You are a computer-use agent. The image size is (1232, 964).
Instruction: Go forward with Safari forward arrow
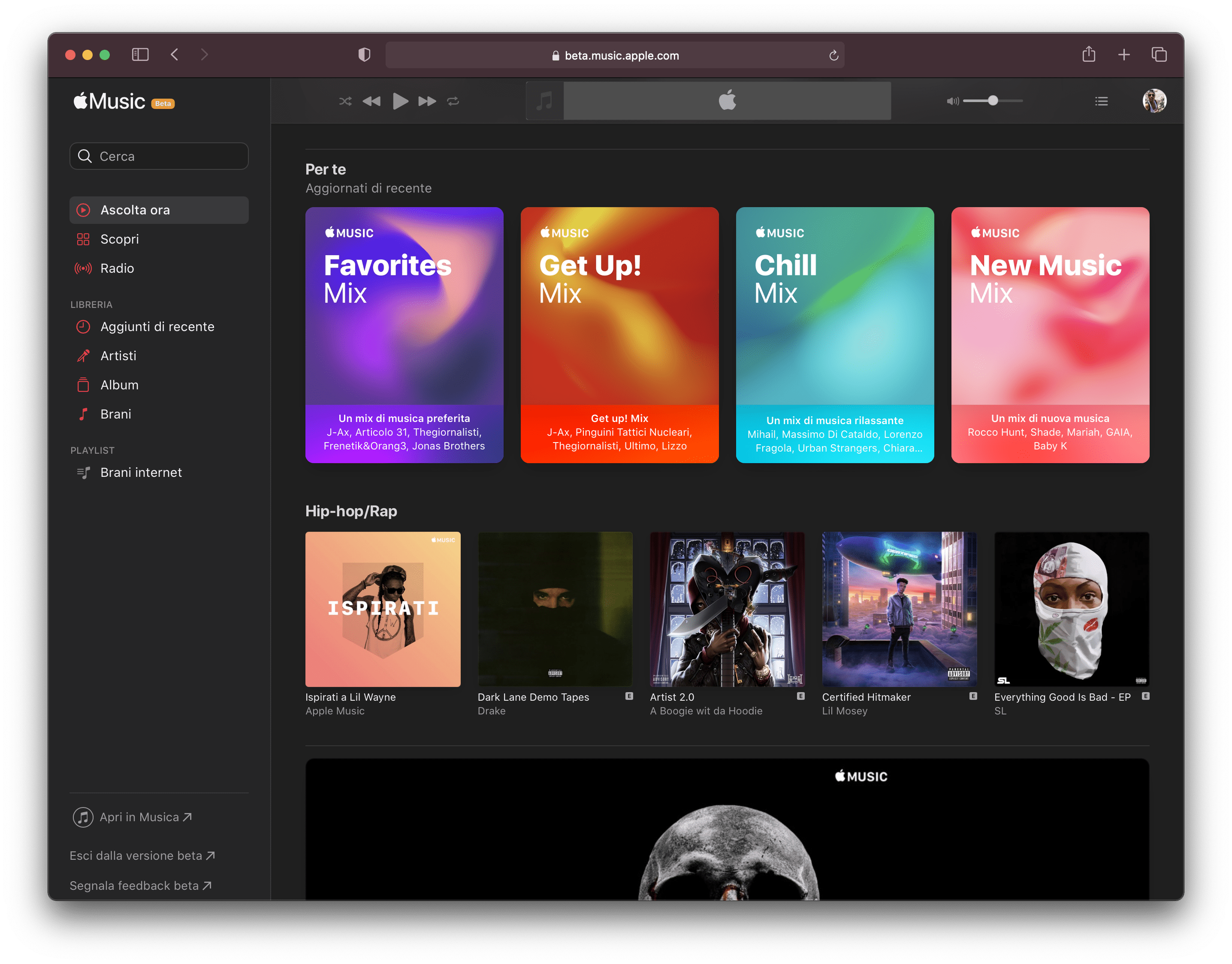pyautogui.click(x=204, y=55)
